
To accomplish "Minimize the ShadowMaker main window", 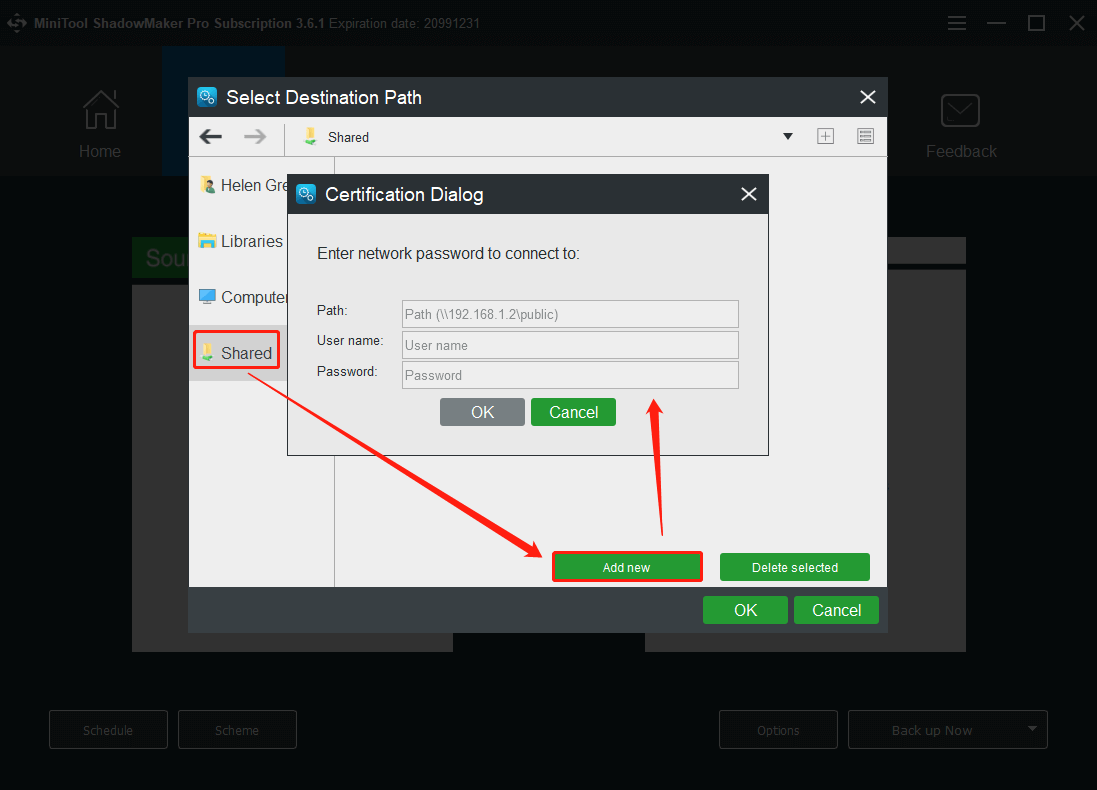I will pos(996,23).
